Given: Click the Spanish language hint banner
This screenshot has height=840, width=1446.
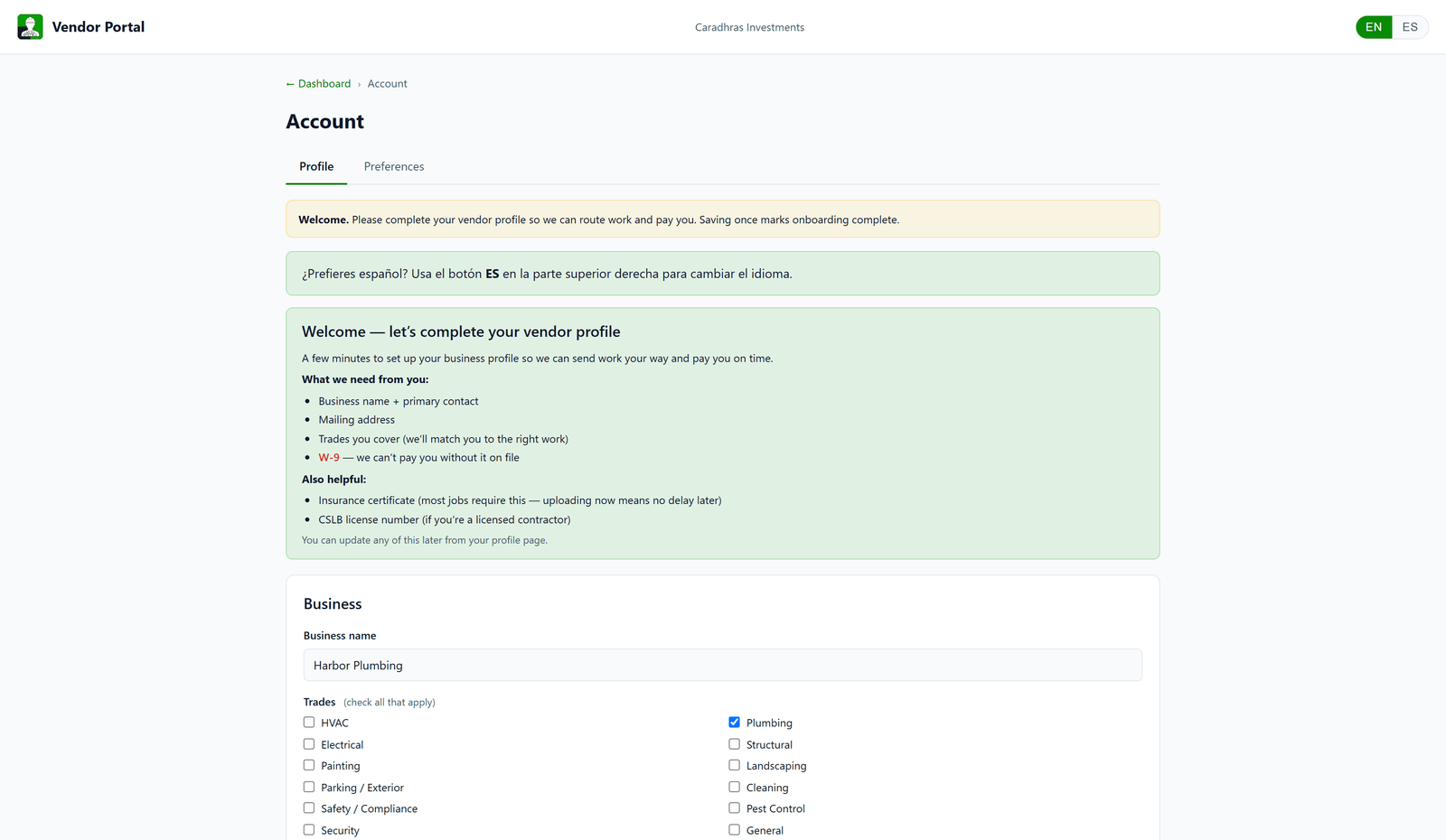Looking at the screenshot, I should [723, 274].
